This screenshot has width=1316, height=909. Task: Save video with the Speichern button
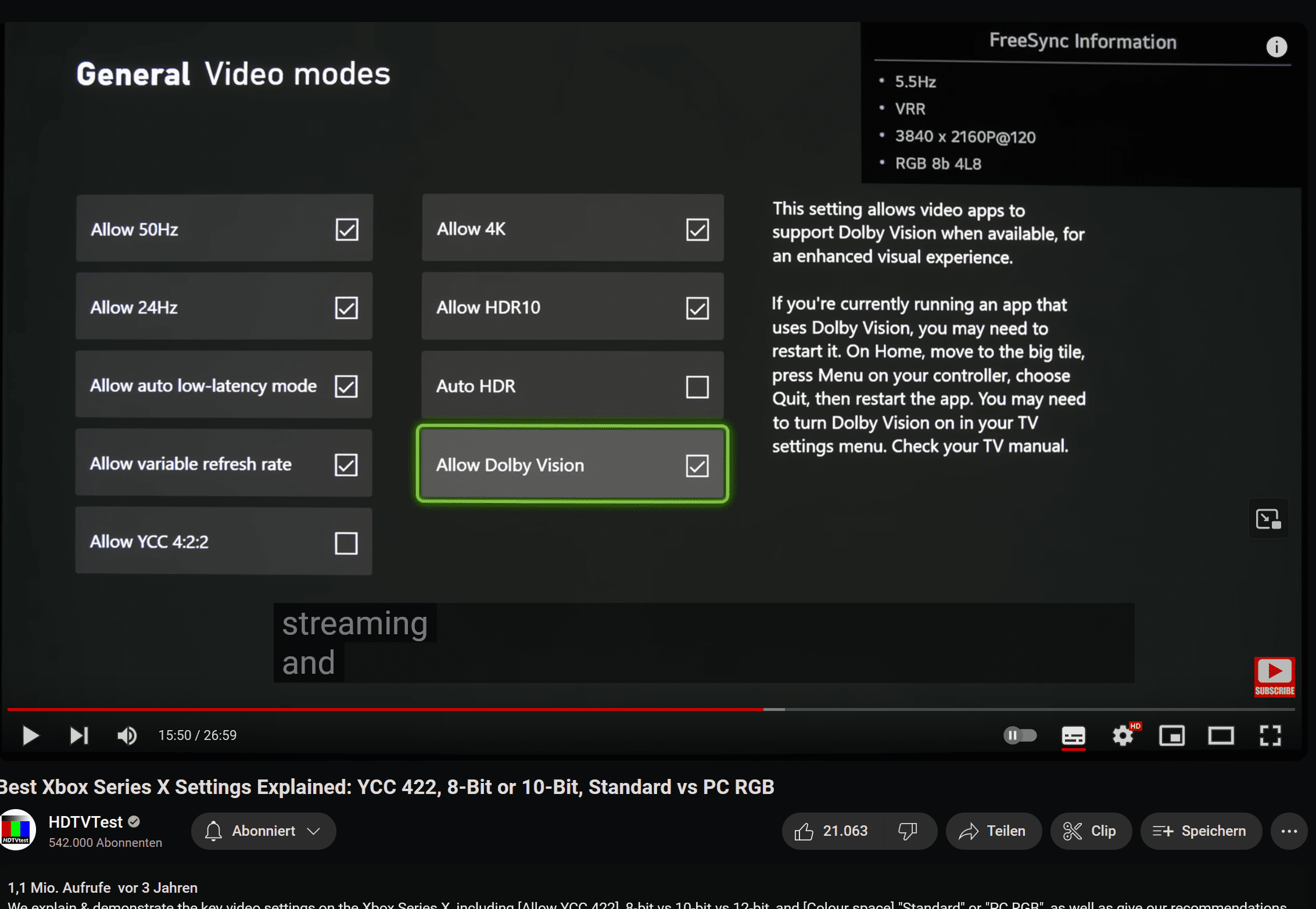pos(1200,831)
